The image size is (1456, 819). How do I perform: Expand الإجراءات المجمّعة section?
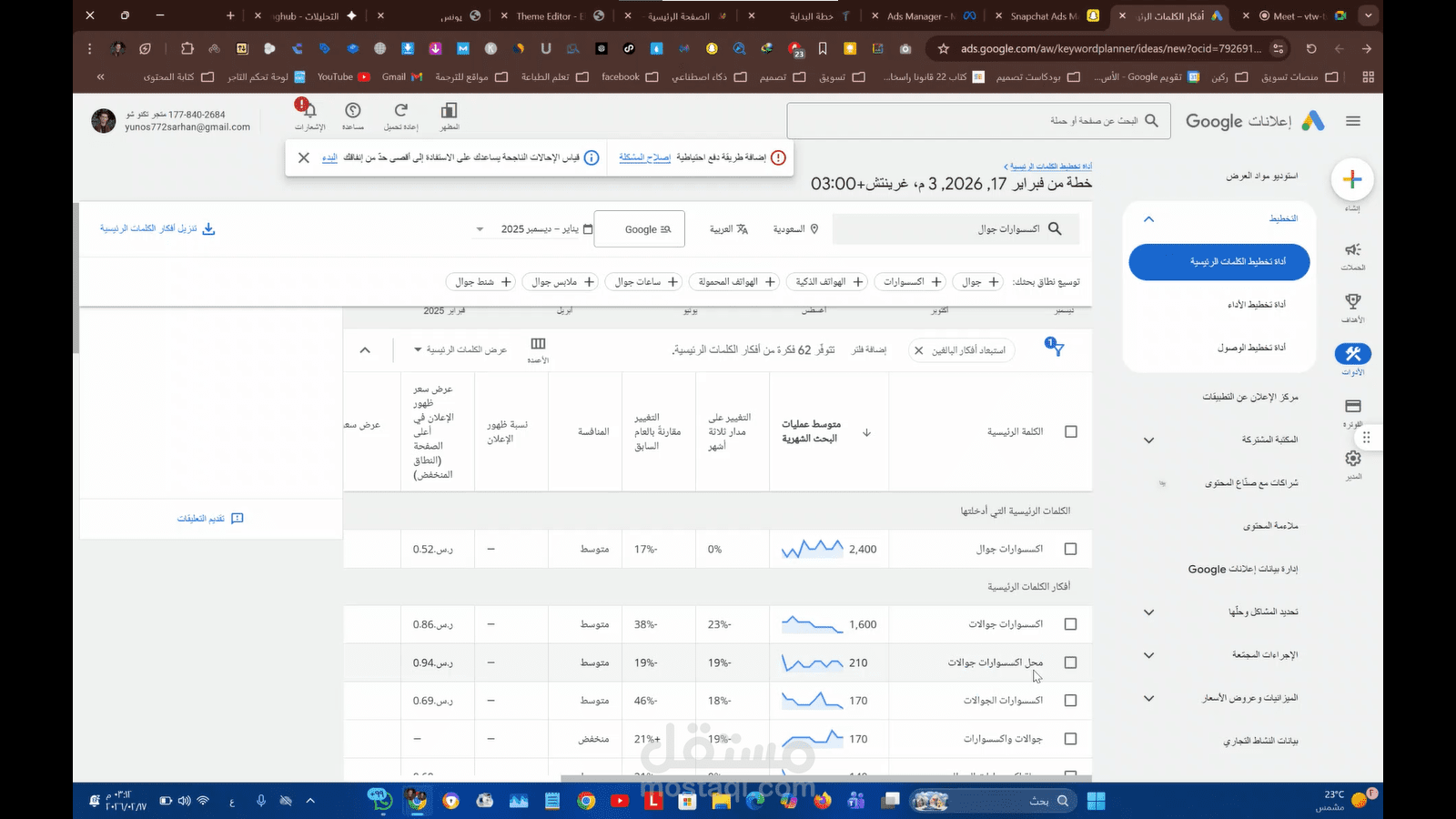1148,655
